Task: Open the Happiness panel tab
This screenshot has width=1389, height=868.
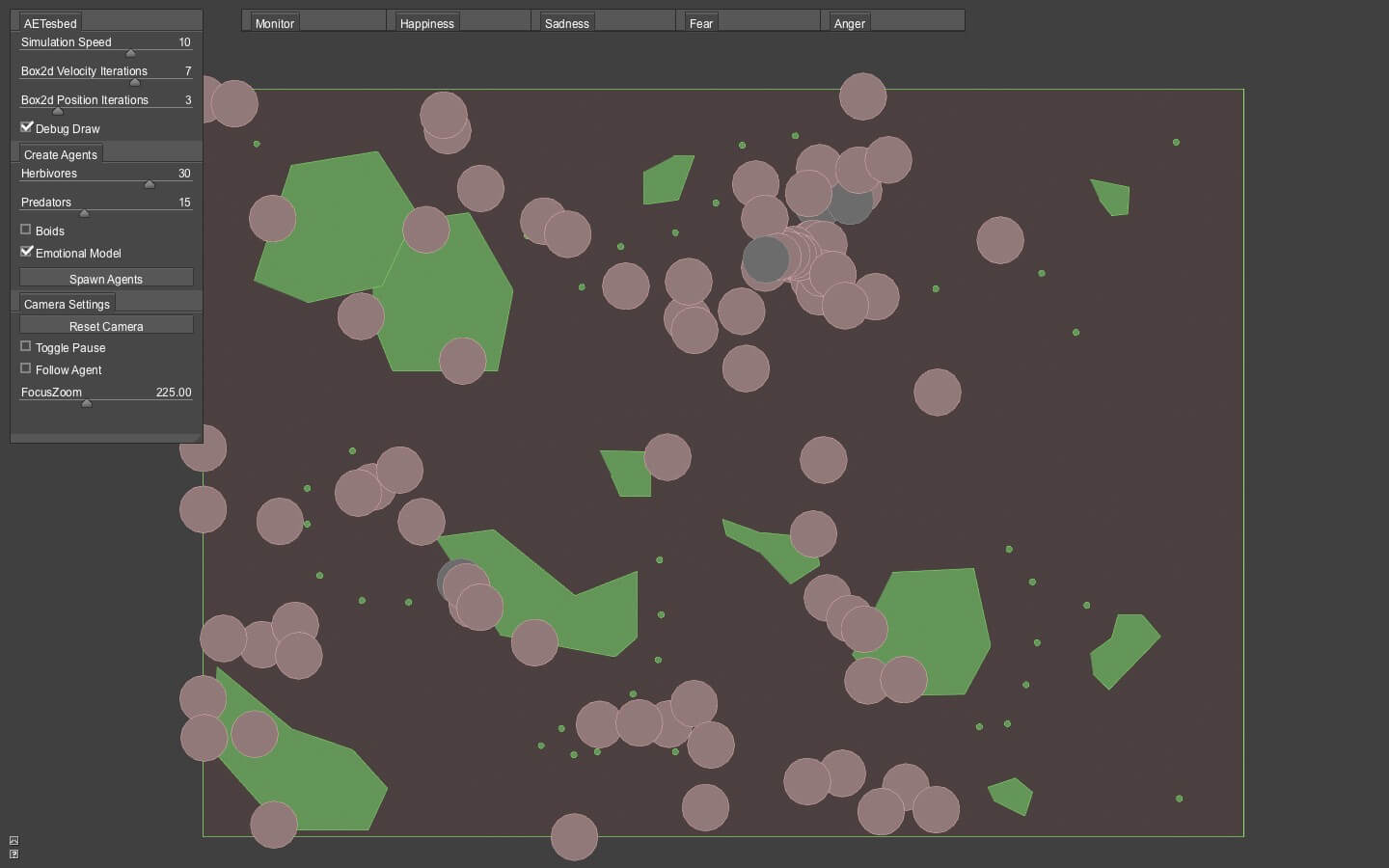Action: 426,23
